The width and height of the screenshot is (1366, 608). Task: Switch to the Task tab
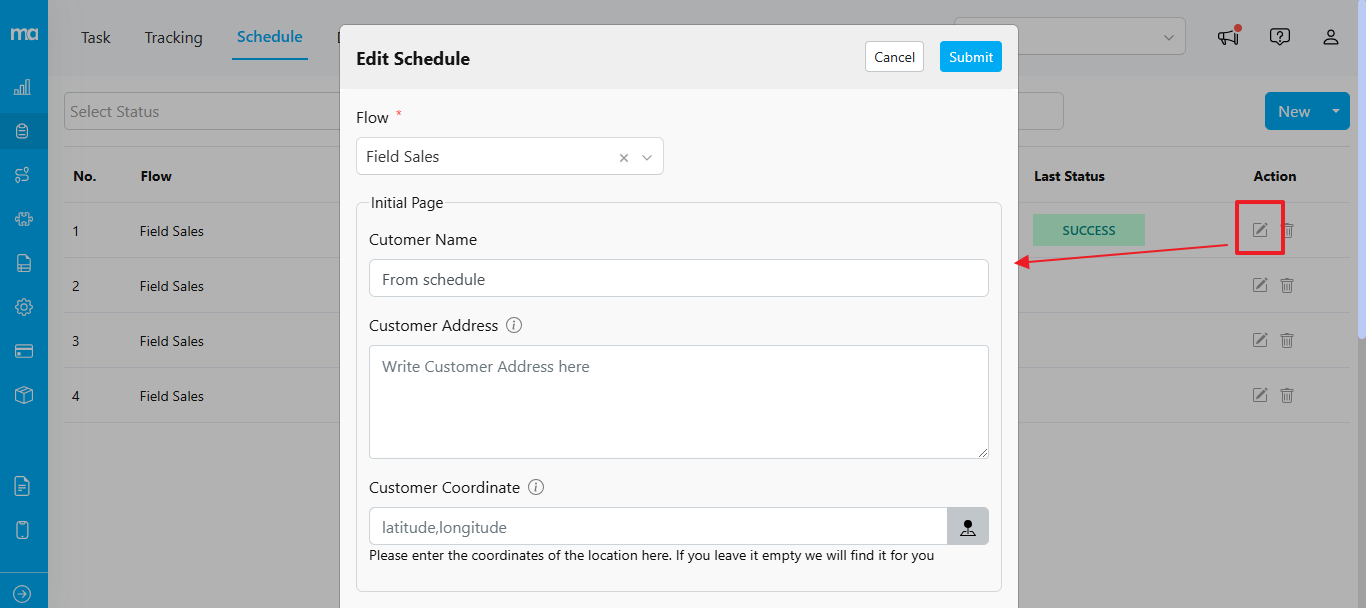(96, 37)
